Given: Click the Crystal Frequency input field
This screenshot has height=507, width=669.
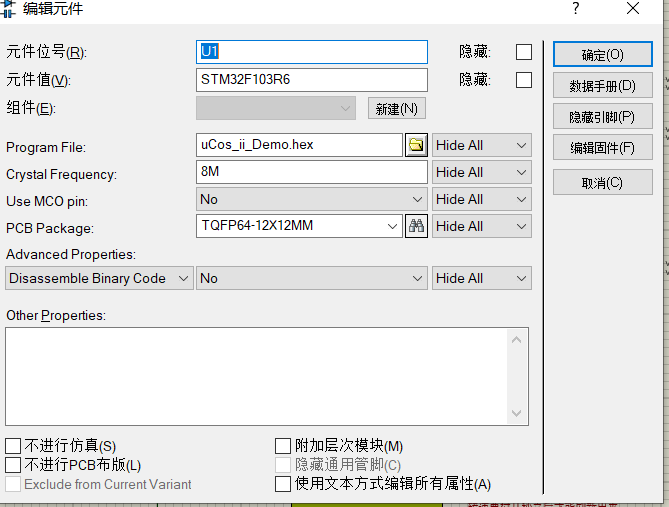Looking at the screenshot, I should (x=312, y=172).
